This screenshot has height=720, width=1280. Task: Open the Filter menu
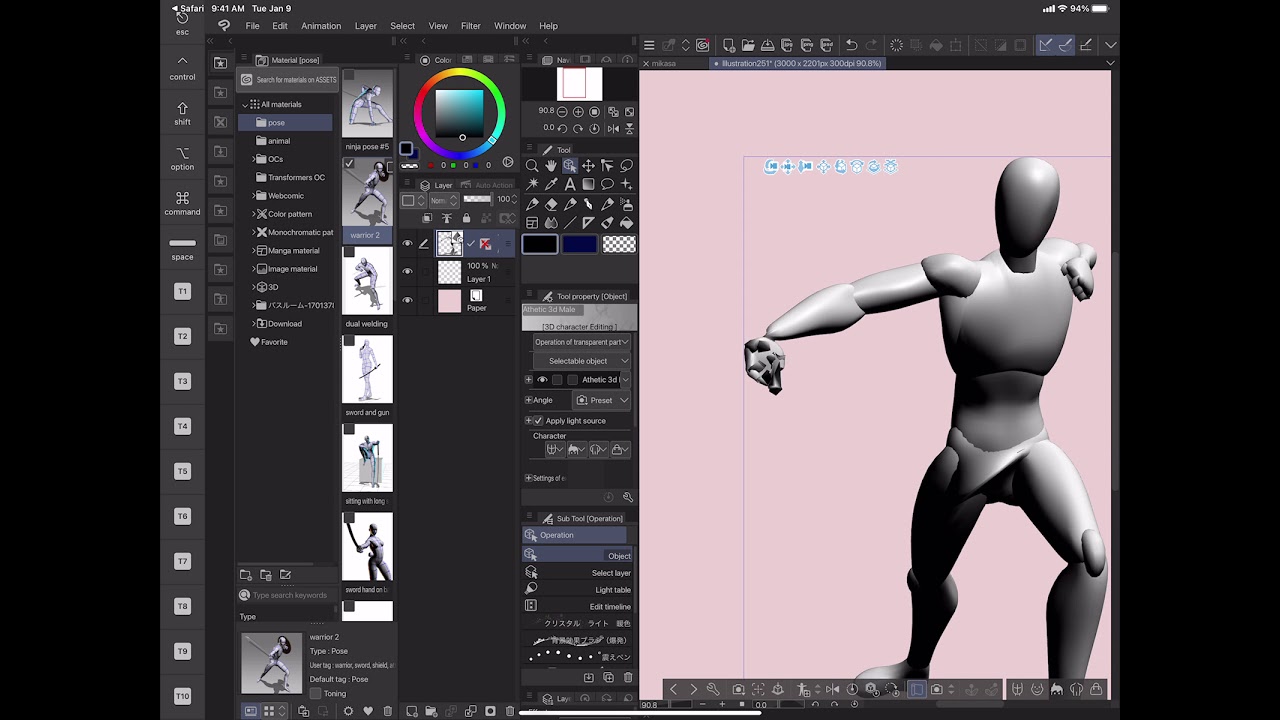[470, 26]
